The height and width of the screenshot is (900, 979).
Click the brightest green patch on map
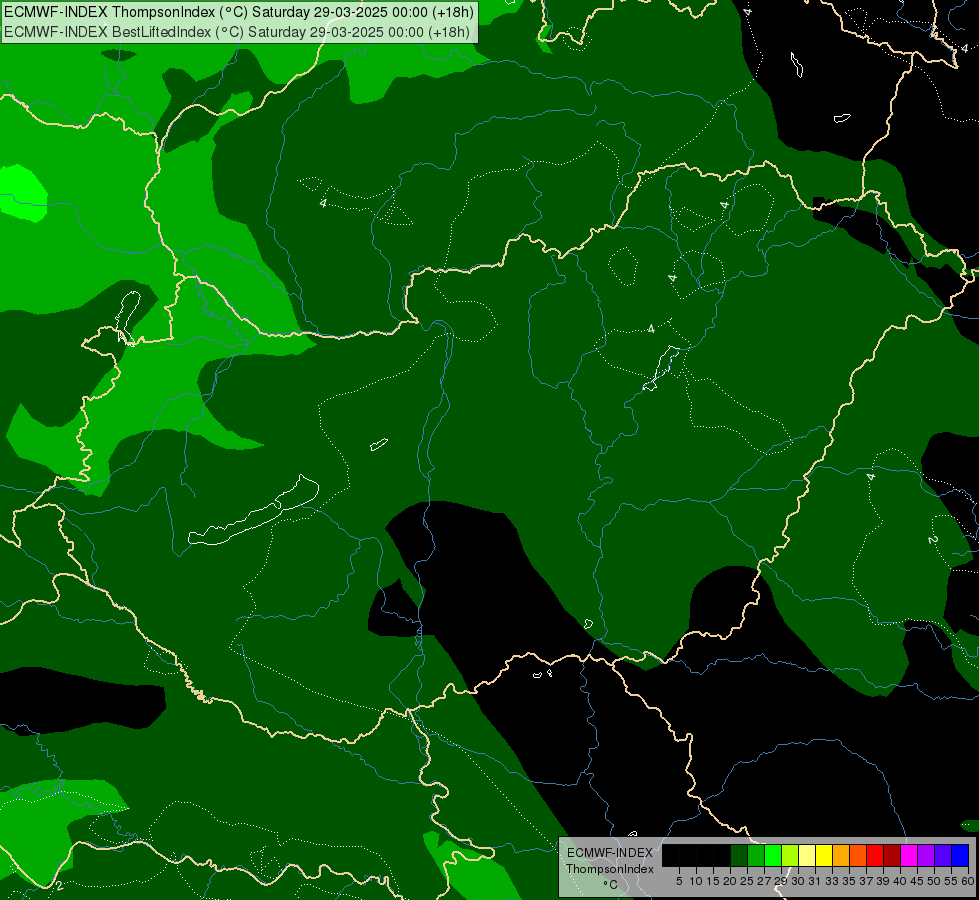22,192
